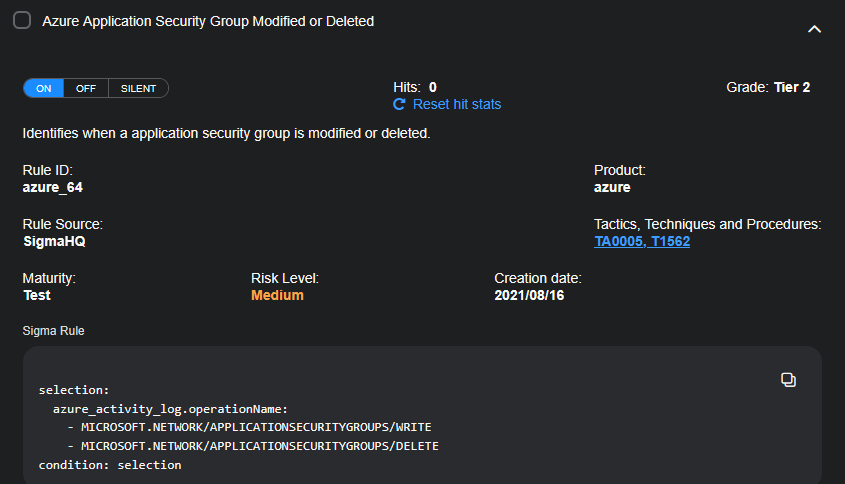The image size is (845, 484).
Task: Click the azure product value
Action: 612,187
